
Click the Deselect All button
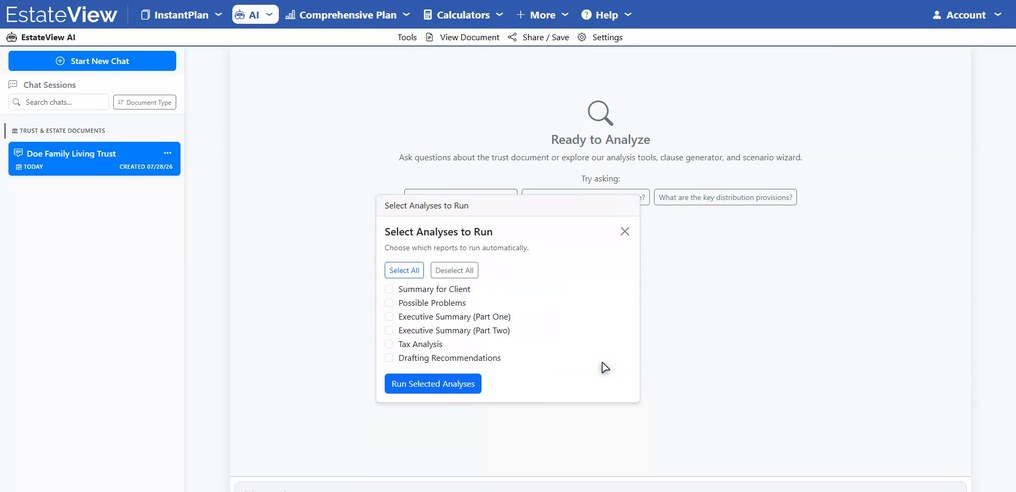click(454, 270)
